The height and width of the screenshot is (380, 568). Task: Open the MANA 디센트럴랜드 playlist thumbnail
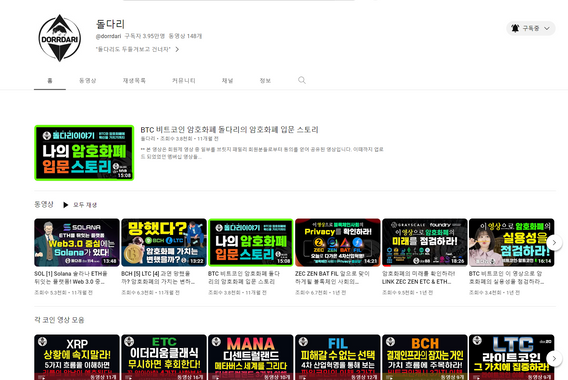[251, 357]
